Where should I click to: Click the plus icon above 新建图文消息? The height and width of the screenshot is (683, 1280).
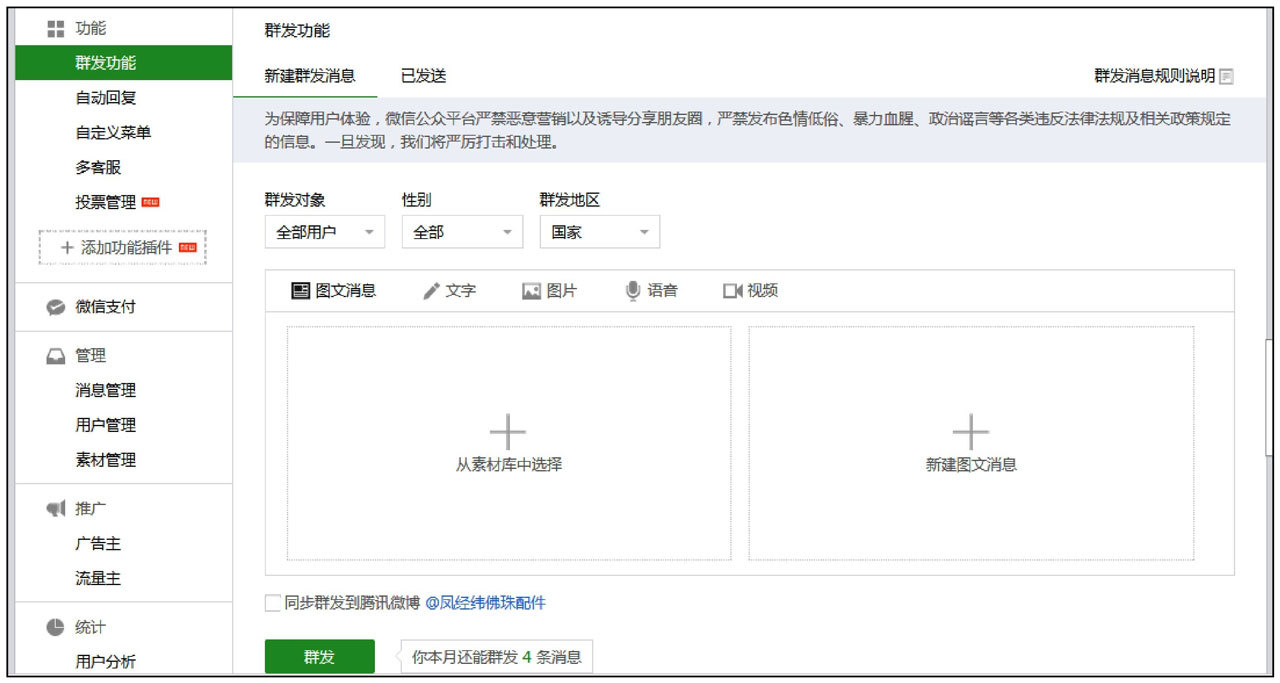[x=971, y=432]
